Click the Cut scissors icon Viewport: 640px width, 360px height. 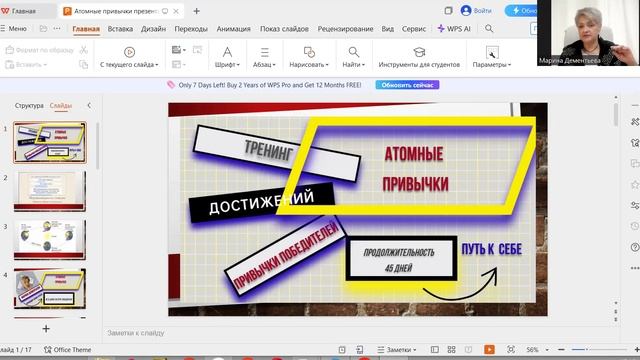83,50
